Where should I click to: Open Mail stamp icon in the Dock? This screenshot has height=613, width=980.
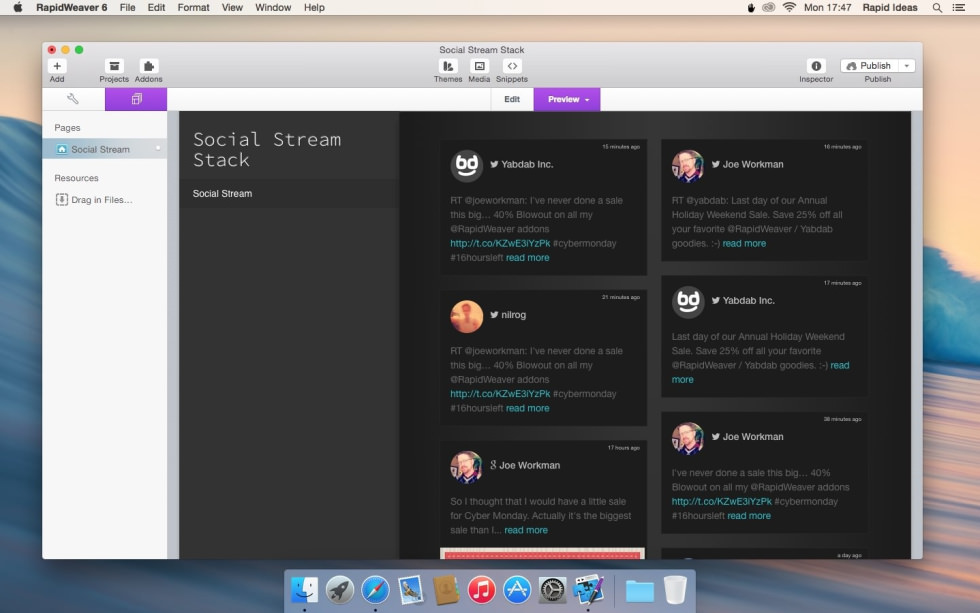[x=411, y=589]
